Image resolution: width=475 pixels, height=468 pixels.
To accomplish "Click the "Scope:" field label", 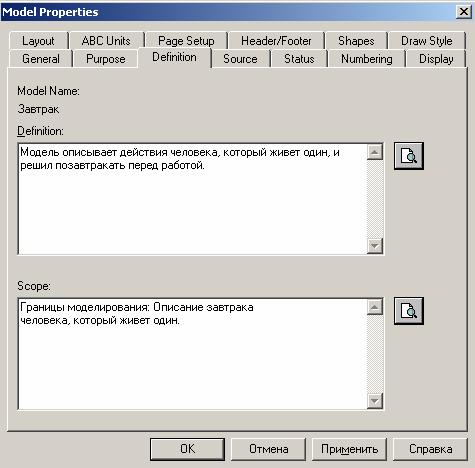I will pos(34,286).
